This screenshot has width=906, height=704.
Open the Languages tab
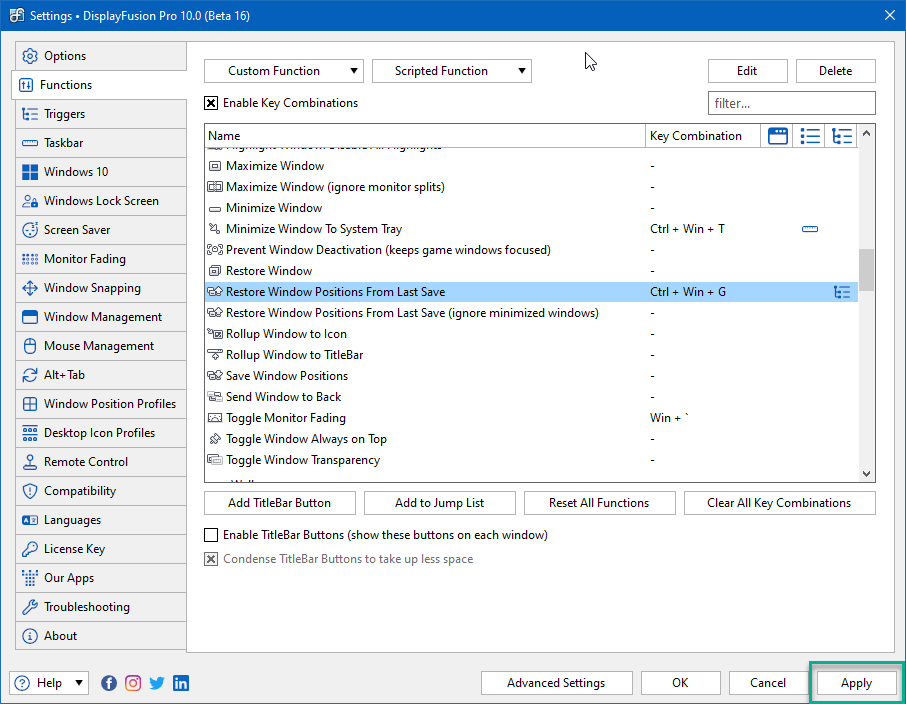point(101,520)
